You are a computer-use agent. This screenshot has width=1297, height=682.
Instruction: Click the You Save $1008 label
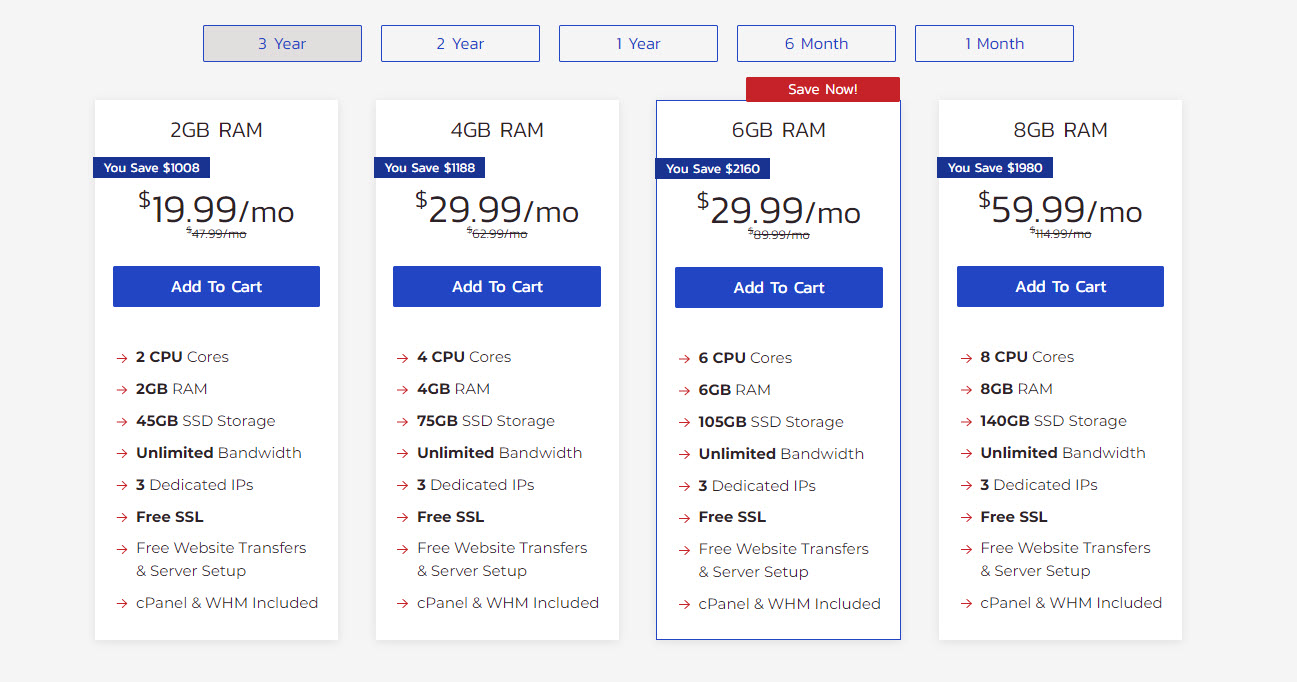[152, 168]
